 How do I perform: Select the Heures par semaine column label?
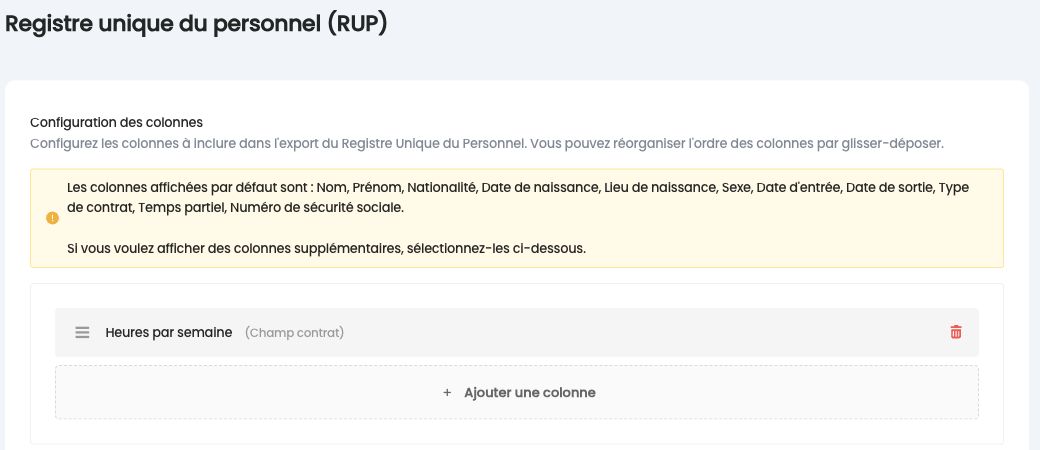pos(168,333)
